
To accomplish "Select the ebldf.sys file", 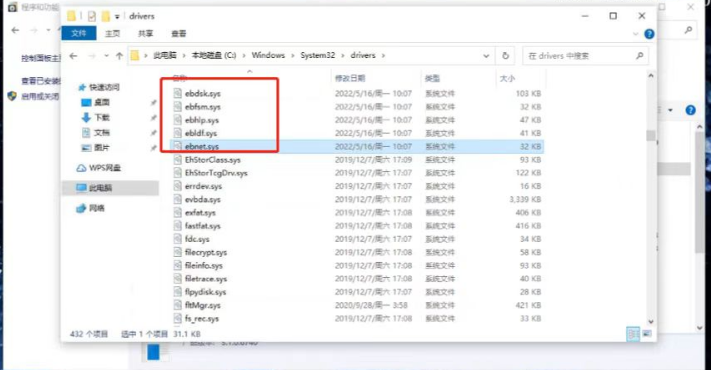I will [x=201, y=133].
